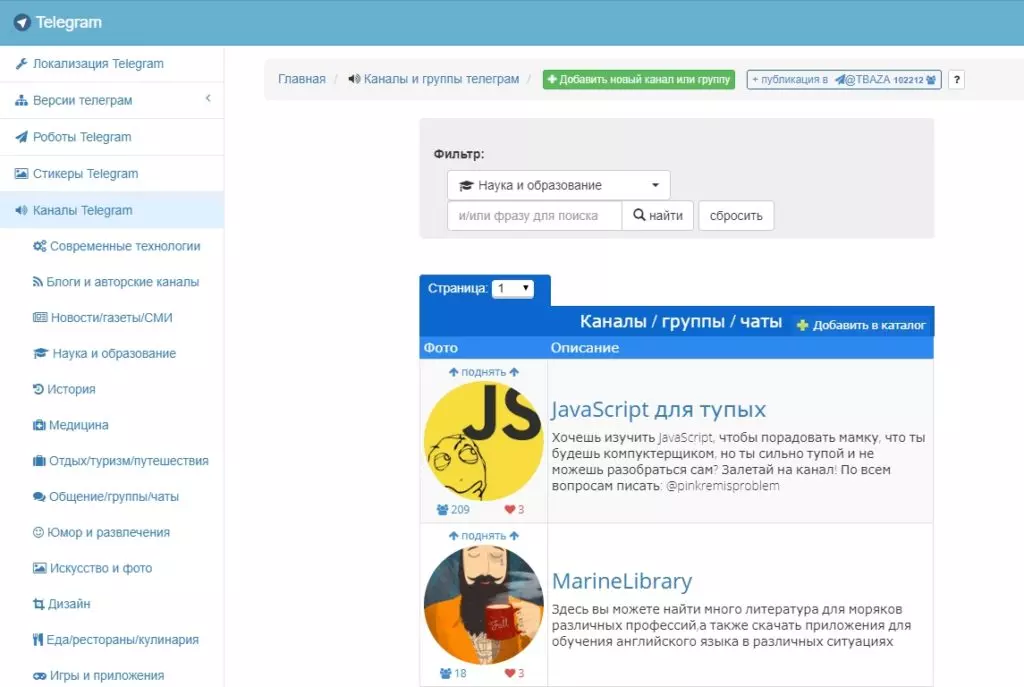The height and width of the screenshot is (687, 1024).
Task: Click the сбросить reset button
Action: 736,216
